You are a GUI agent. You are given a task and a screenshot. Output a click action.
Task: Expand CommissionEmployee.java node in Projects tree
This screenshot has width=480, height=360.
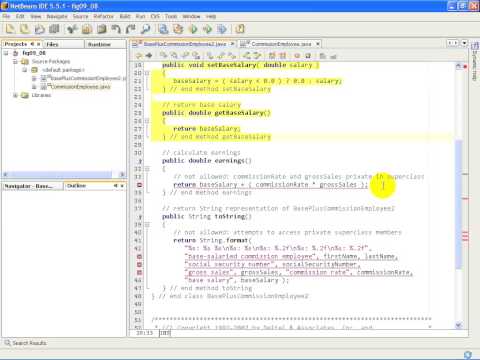click(x=34, y=87)
